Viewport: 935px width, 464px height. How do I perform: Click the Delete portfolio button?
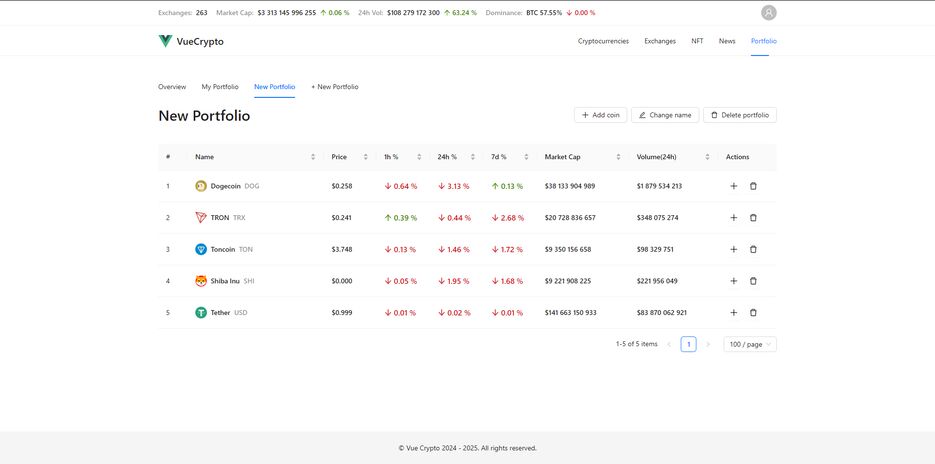click(x=740, y=115)
